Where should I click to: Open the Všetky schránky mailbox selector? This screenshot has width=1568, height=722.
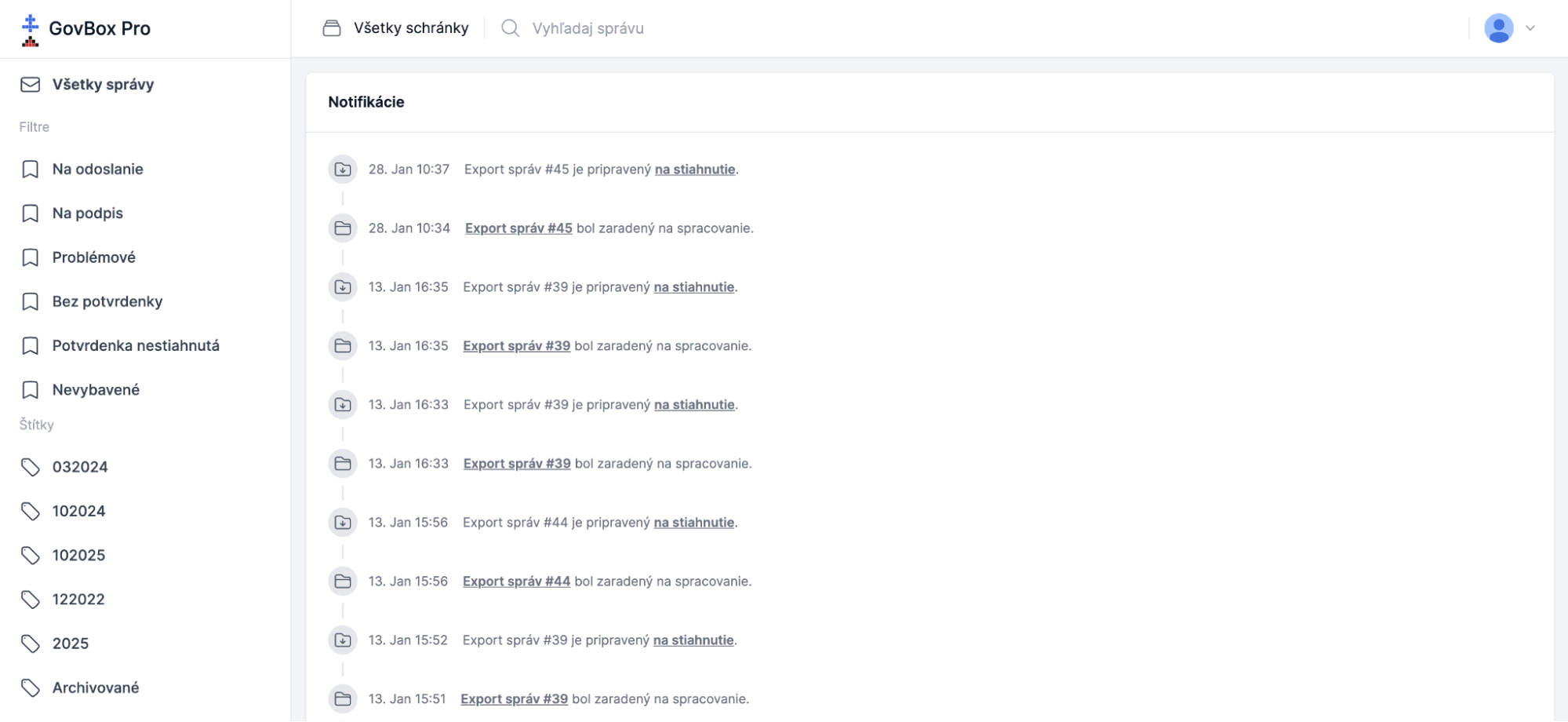395,28
